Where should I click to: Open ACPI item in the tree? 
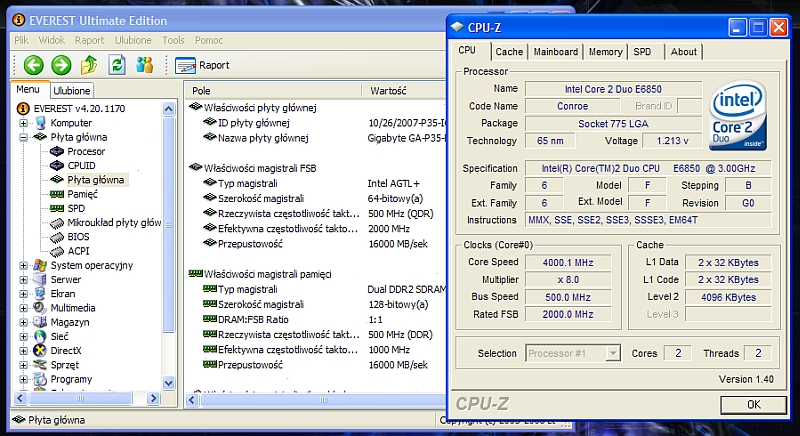tap(78, 251)
